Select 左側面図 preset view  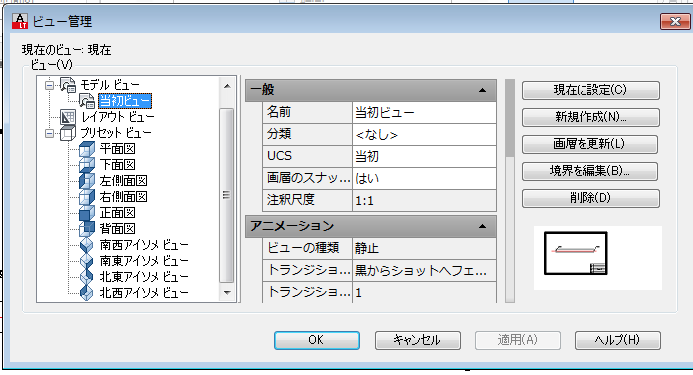coord(123,181)
